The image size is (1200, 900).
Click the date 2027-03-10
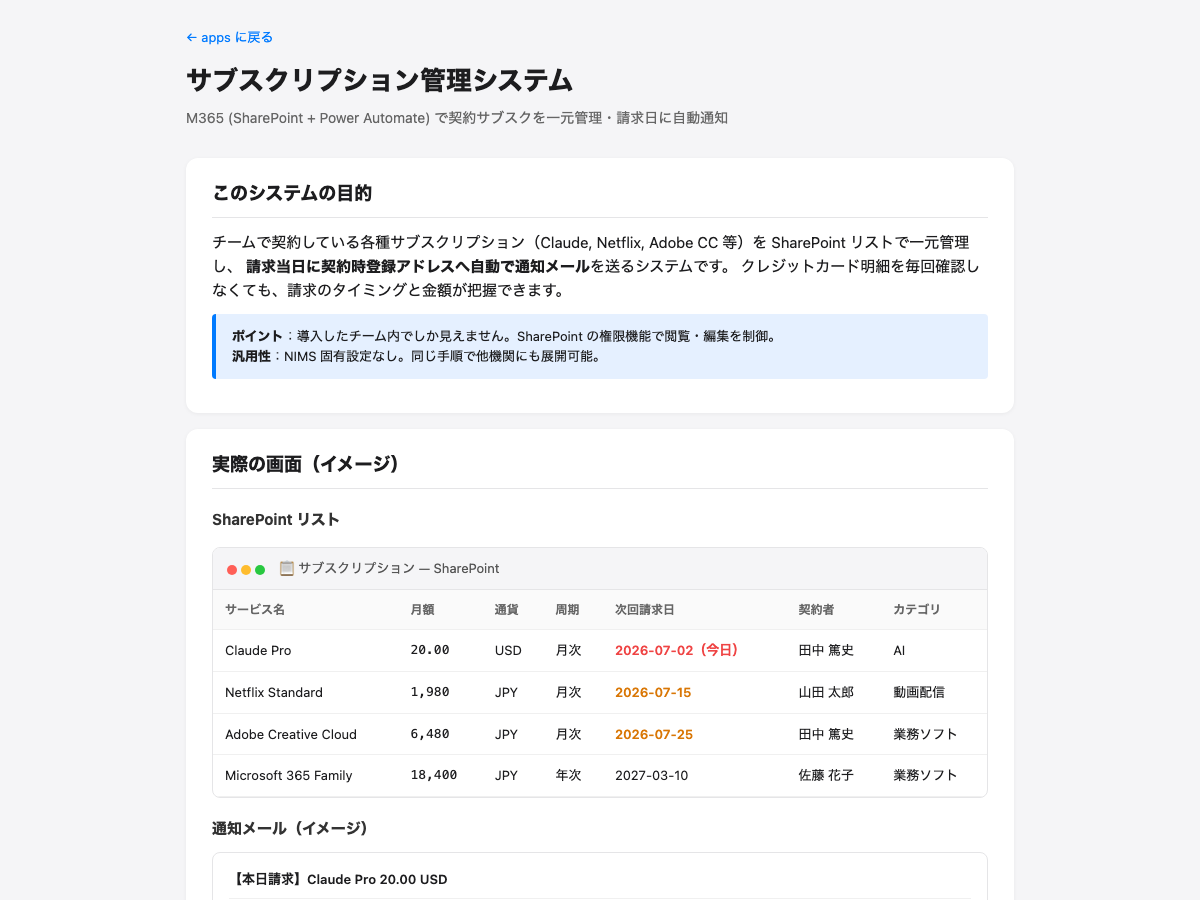pos(651,775)
